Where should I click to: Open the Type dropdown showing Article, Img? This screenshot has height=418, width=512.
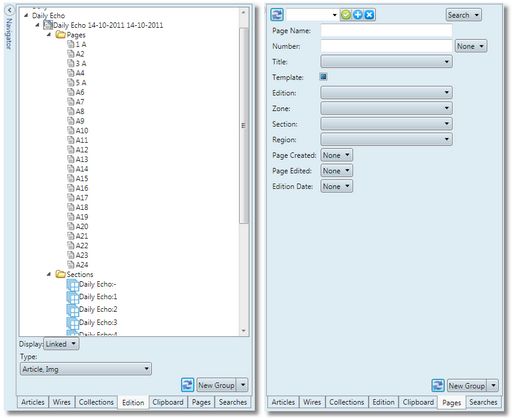point(86,369)
